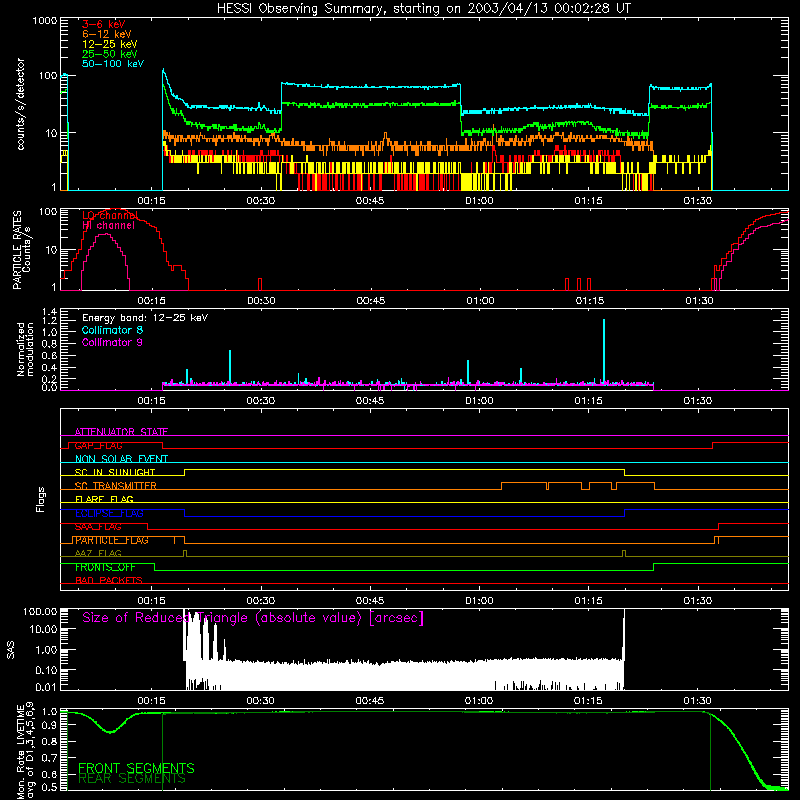Select the 6-12 keV legend label

(107, 34)
